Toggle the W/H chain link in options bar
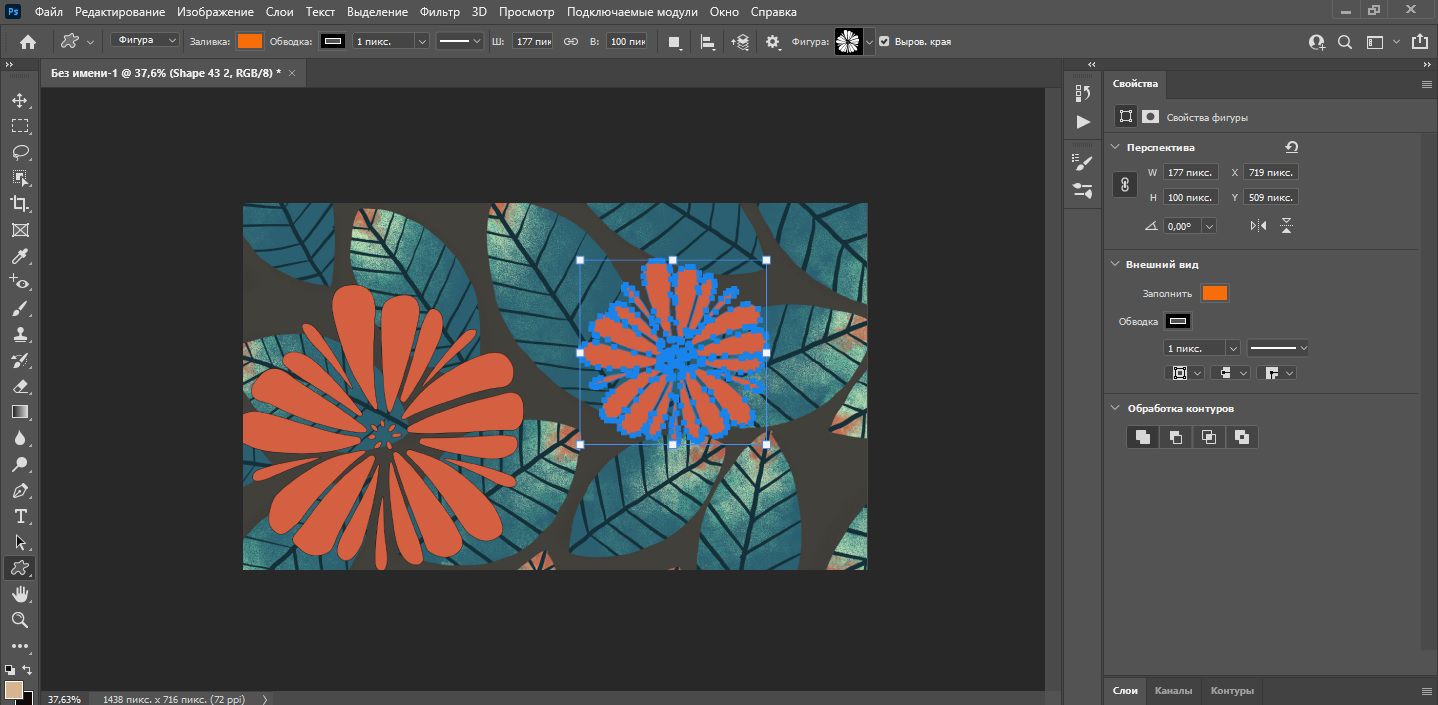This screenshot has width=1438, height=705. [x=571, y=42]
